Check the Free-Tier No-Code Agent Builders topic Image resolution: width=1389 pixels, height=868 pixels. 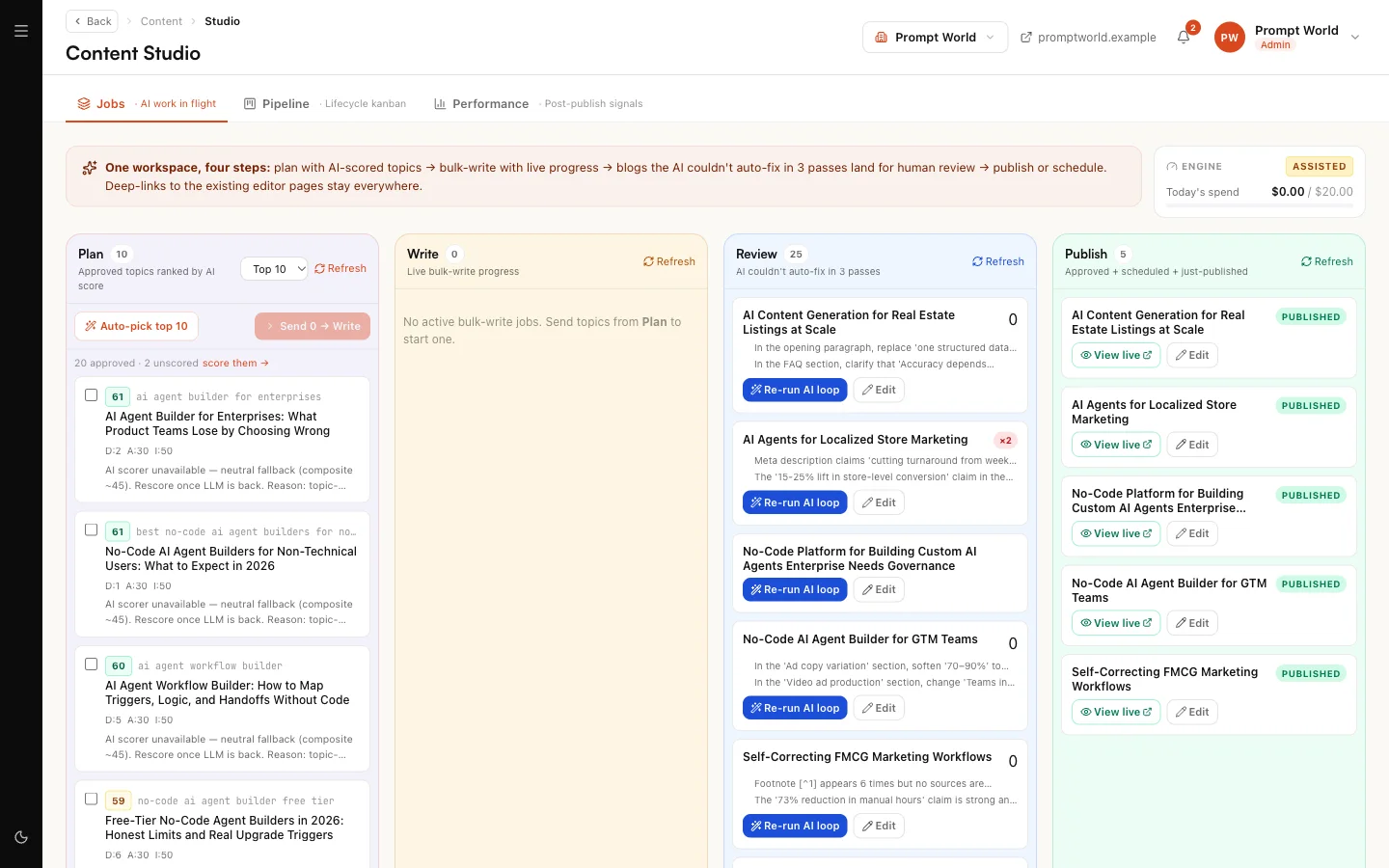click(91, 799)
